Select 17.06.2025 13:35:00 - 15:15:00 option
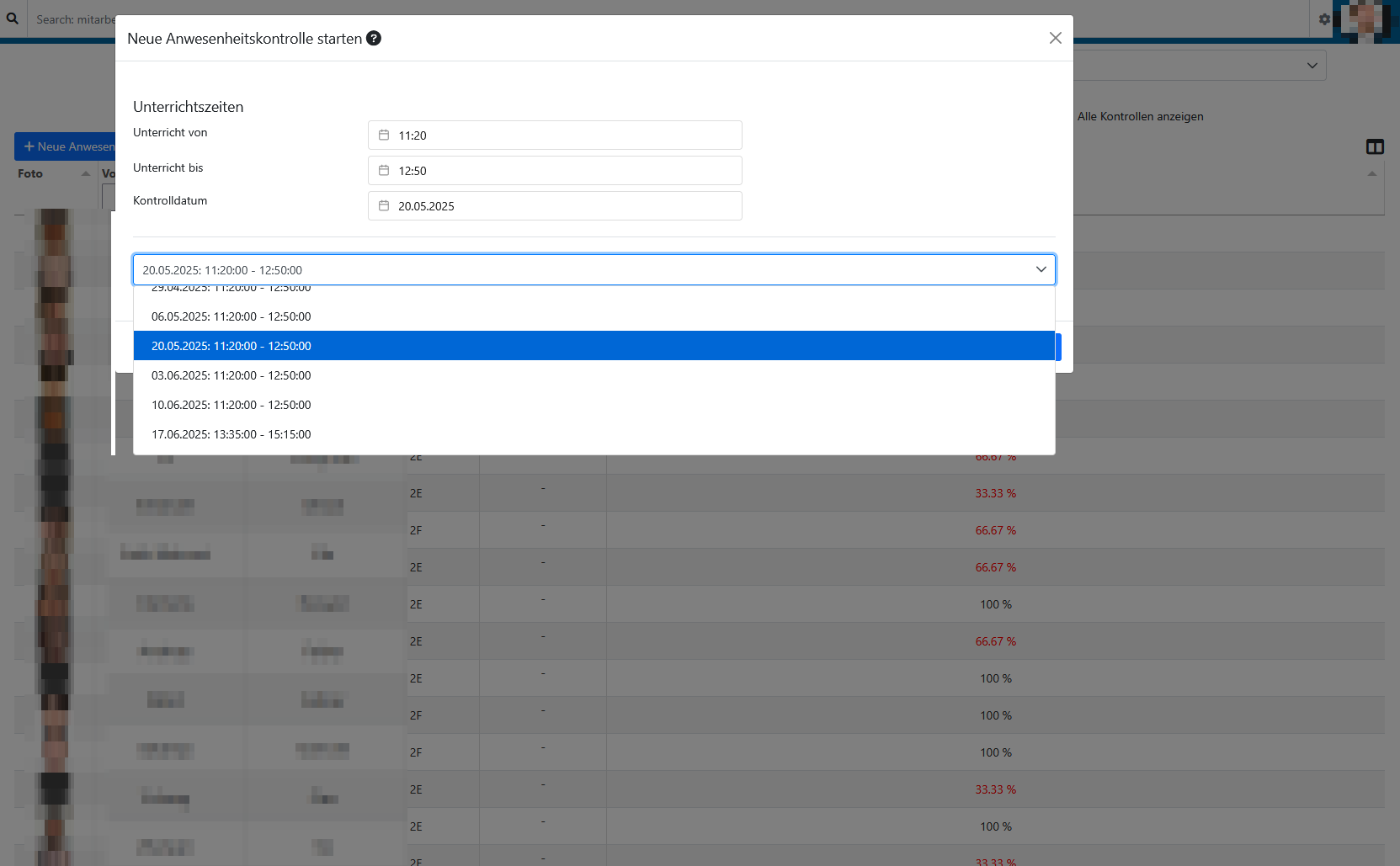The height and width of the screenshot is (866, 1400). 232,434
